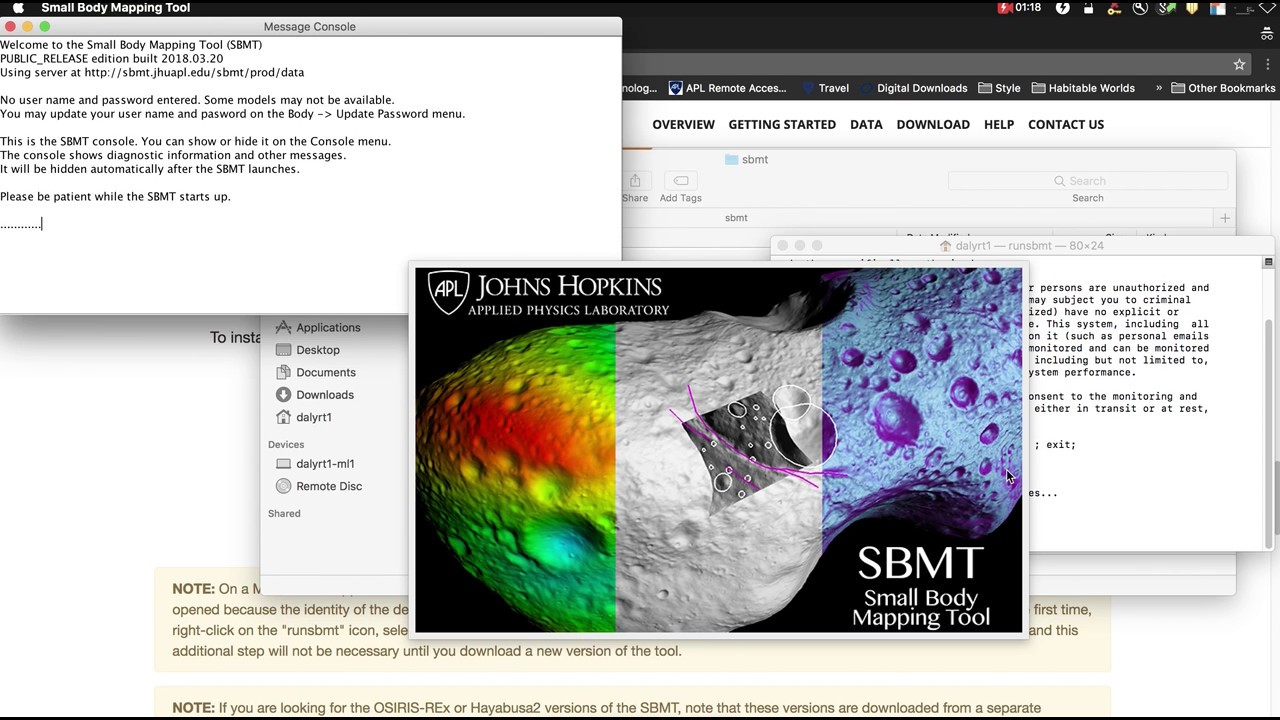This screenshot has width=1280, height=720.
Task: Click the colored tiles menu bar icon
Action: (1217, 8)
